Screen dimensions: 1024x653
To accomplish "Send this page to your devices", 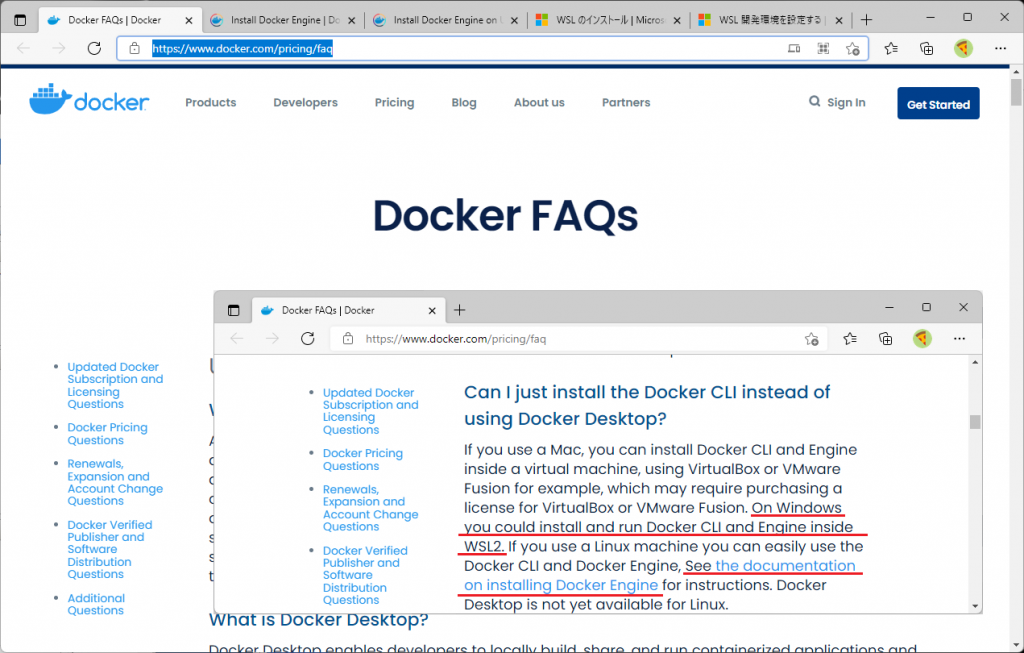I will (x=794, y=48).
